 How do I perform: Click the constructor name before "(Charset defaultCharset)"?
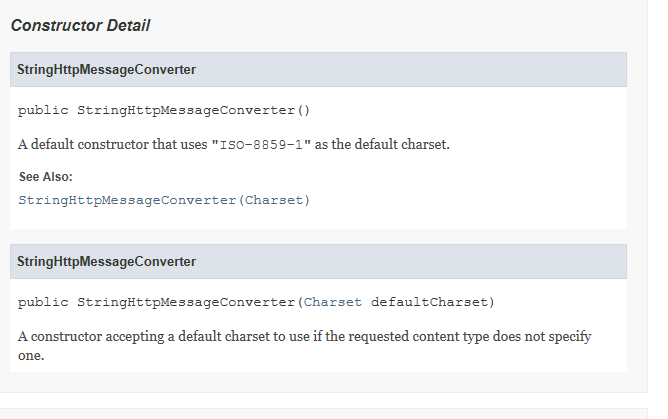click(x=186, y=302)
